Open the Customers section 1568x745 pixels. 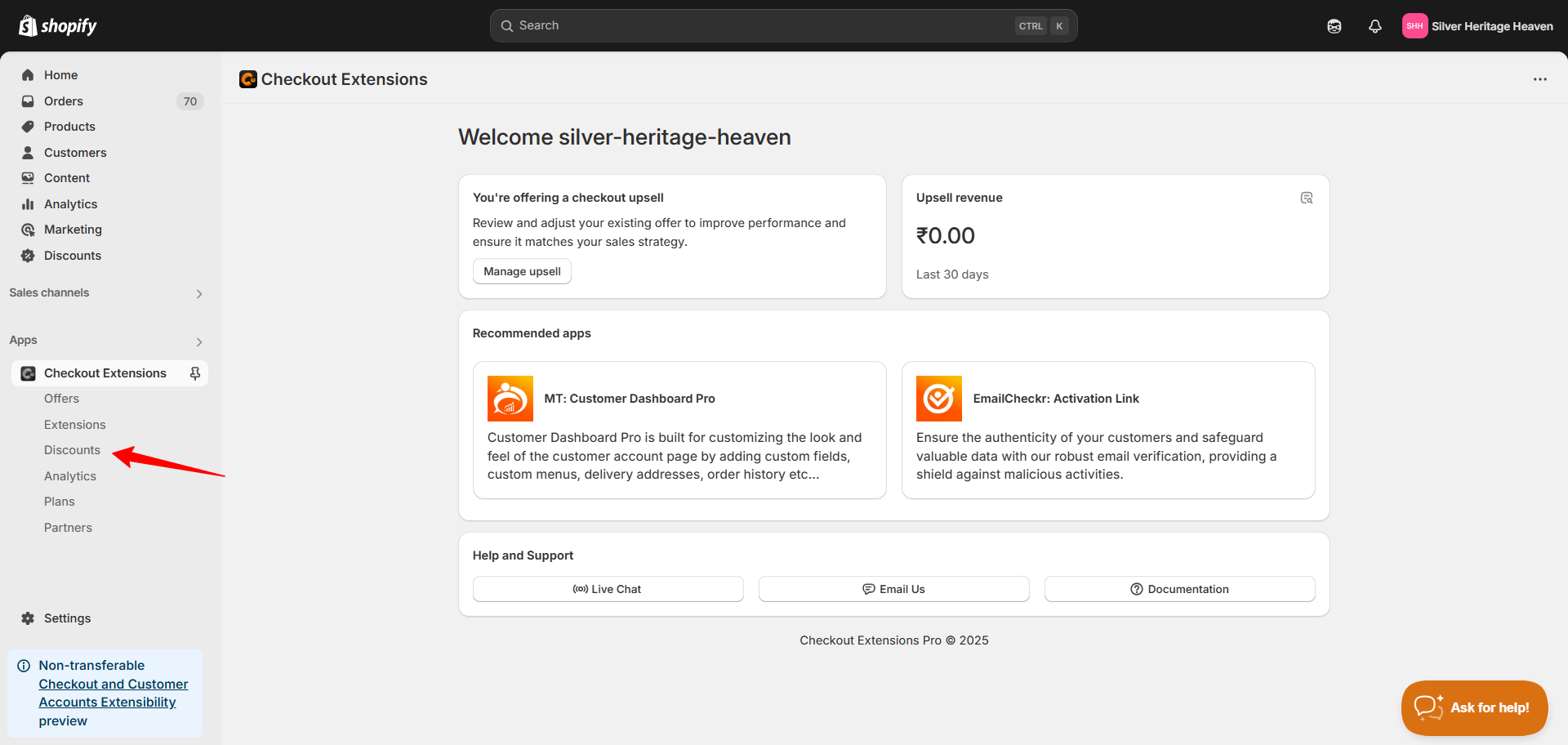[75, 153]
